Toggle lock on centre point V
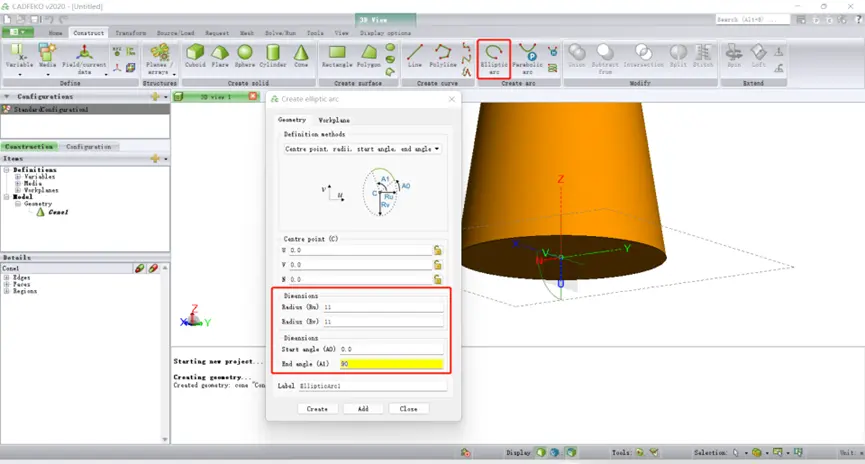This screenshot has width=865, height=464. coord(437,265)
